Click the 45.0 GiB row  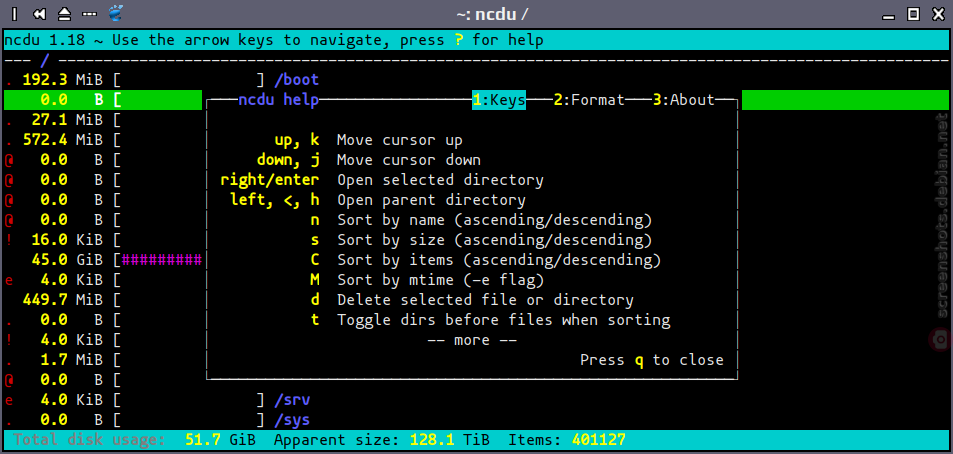click(103, 261)
